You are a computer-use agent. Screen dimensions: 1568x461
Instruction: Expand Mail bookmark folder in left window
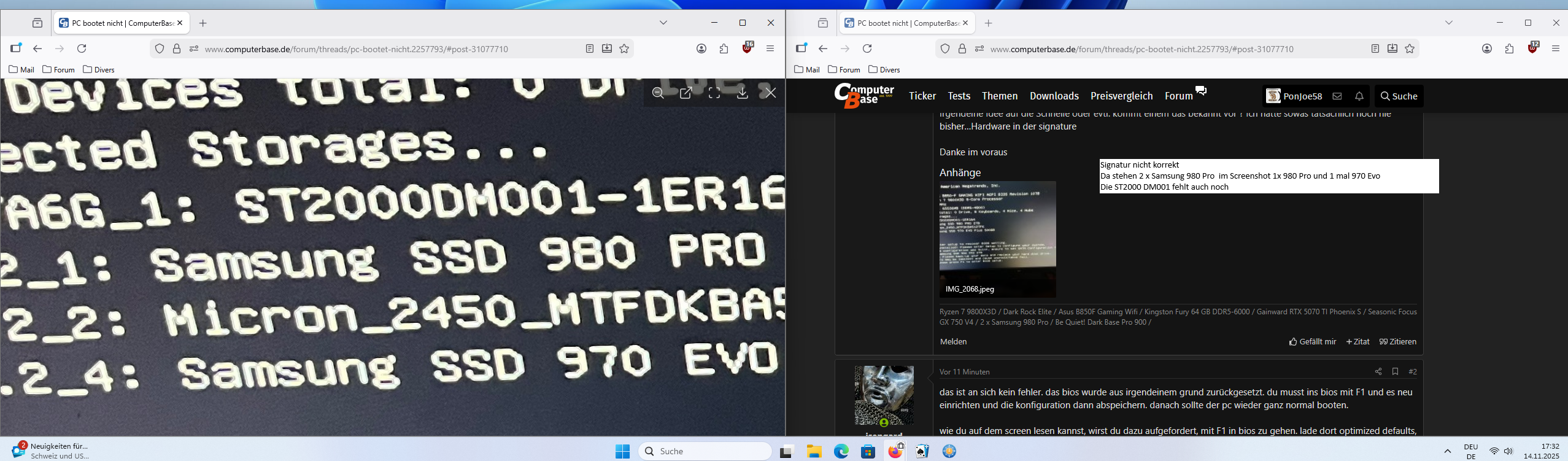click(21, 69)
